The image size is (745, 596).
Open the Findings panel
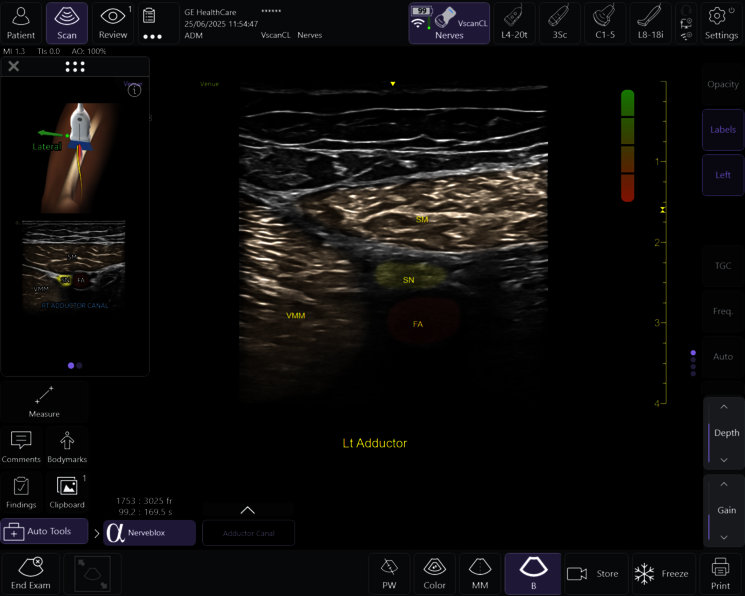point(21,492)
